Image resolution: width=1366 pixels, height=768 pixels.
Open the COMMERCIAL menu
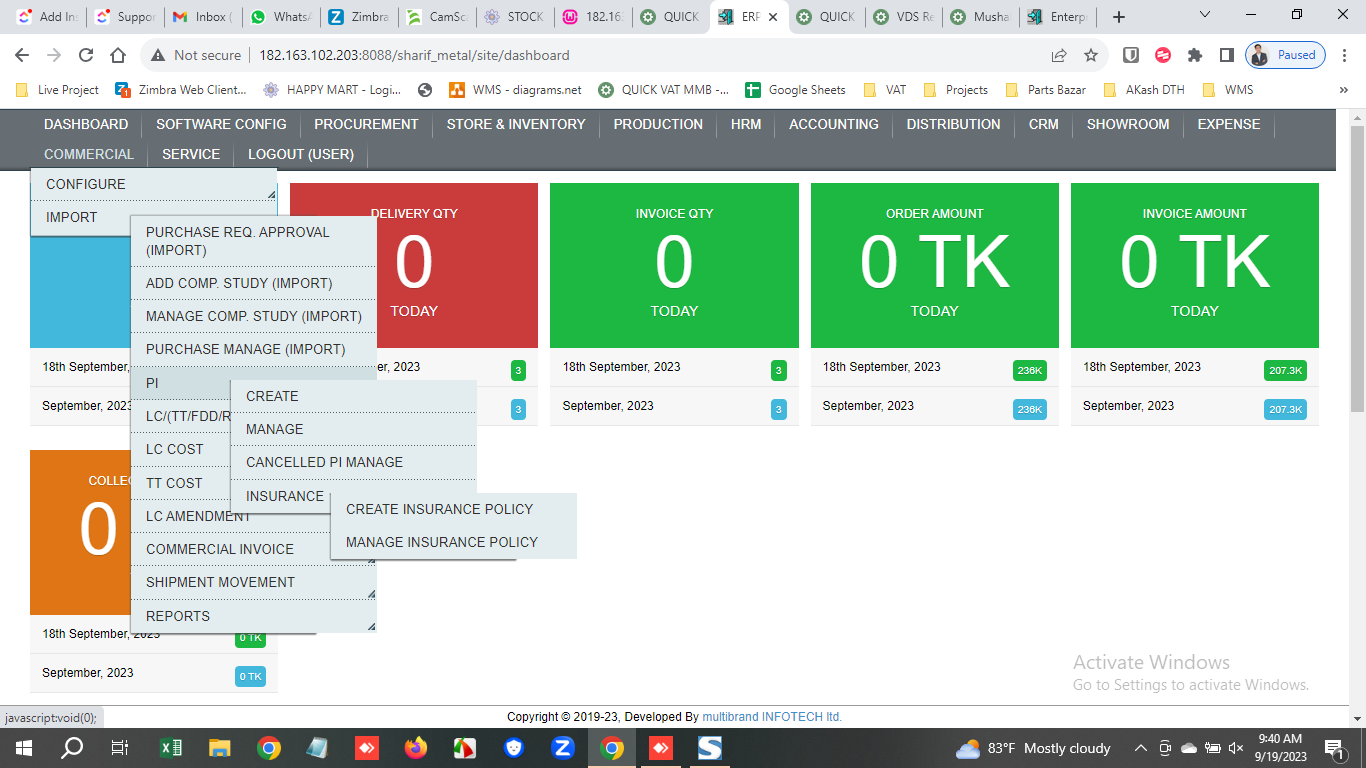pyautogui.click(x=89, y=154)
